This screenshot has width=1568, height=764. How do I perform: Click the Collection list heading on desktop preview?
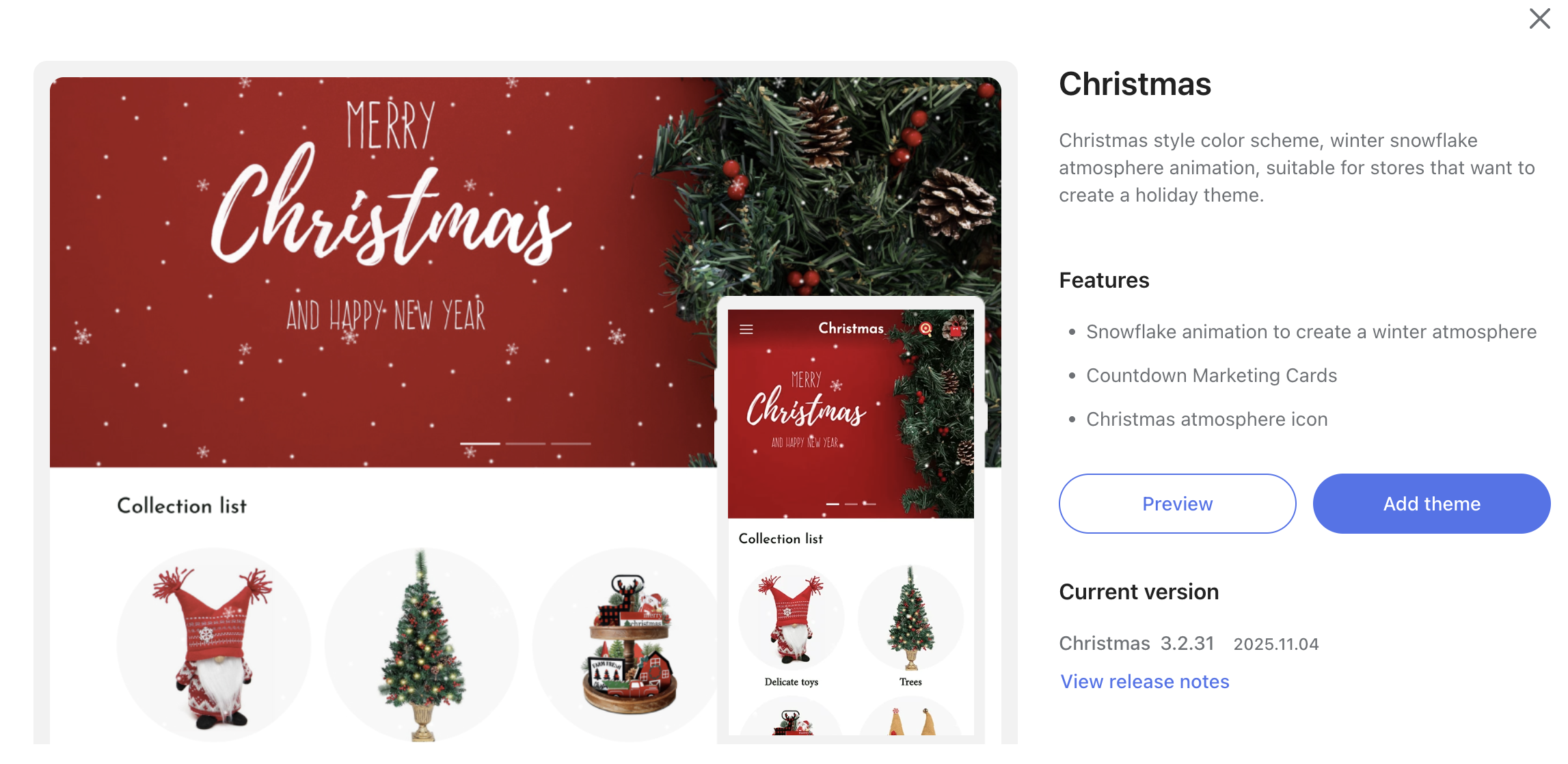coord(182,506)
